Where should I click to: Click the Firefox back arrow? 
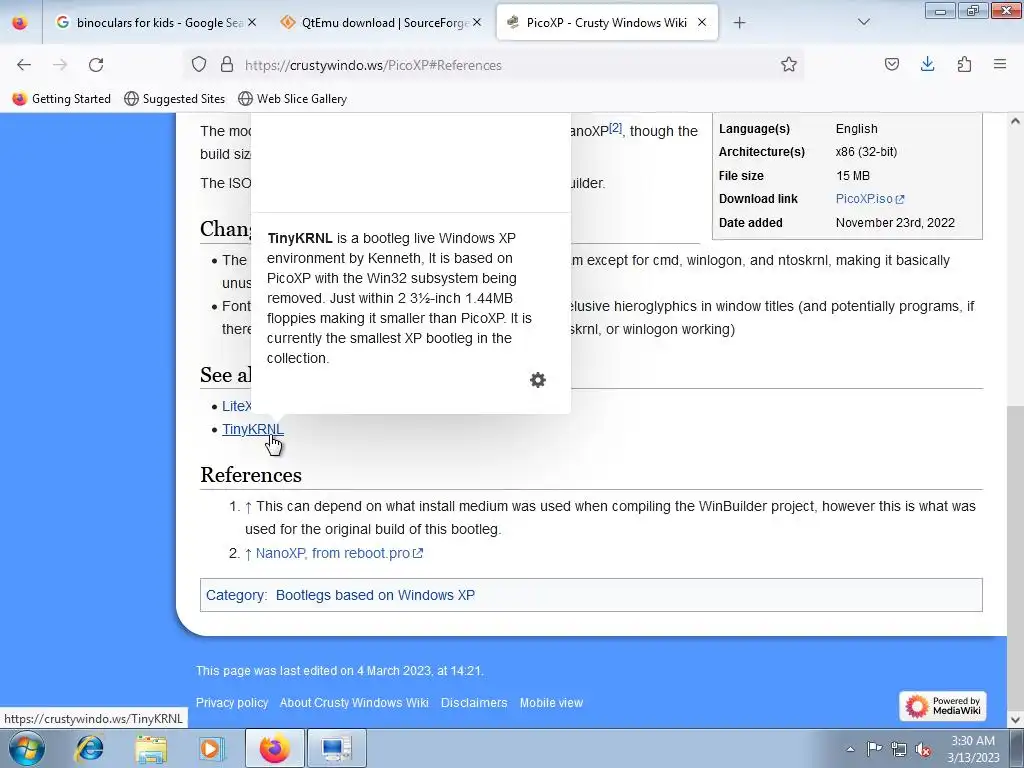coord(24,65)
